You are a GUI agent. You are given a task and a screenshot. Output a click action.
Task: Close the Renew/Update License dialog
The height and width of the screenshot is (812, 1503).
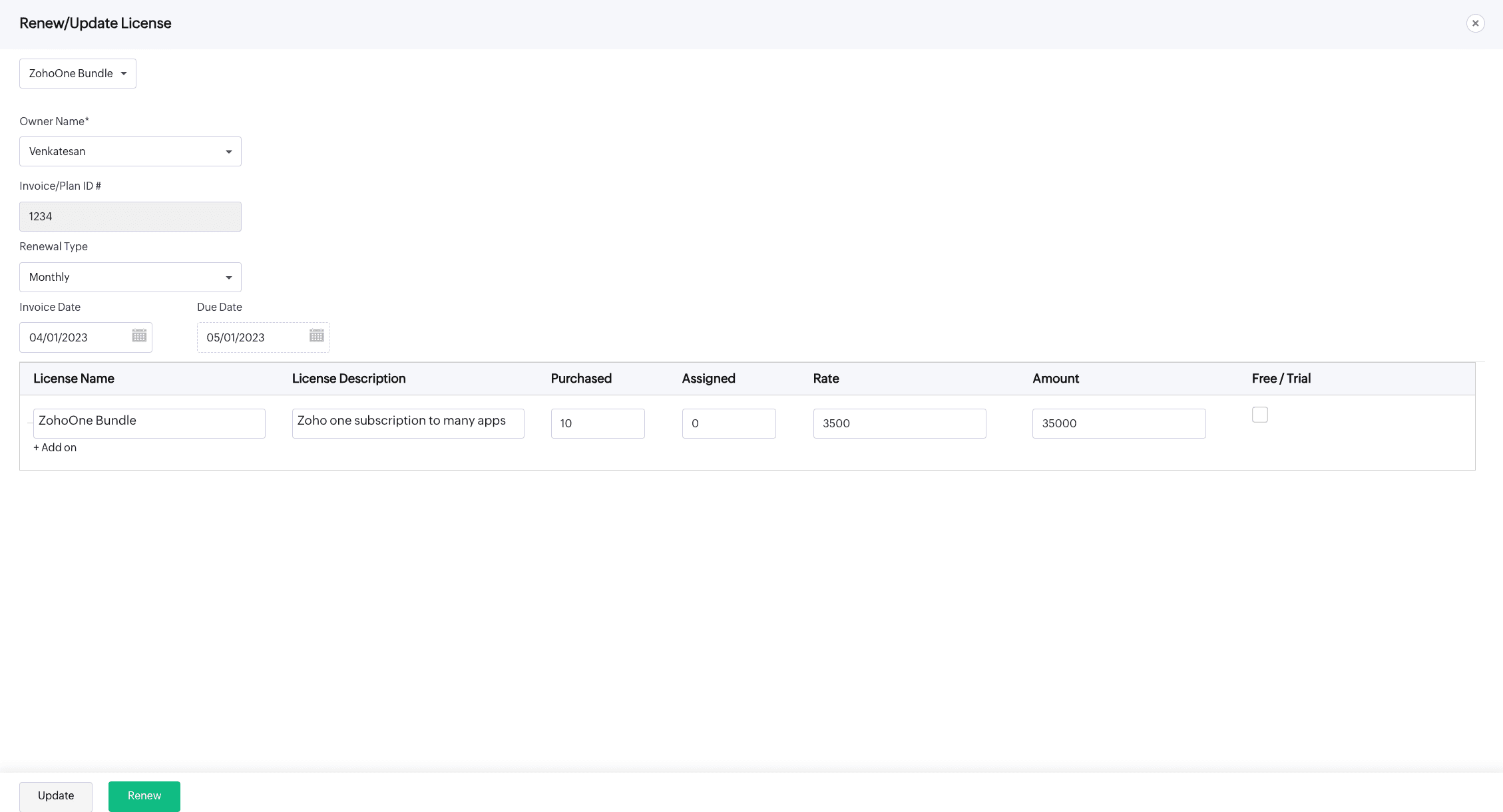click(x=1475, y=23)
